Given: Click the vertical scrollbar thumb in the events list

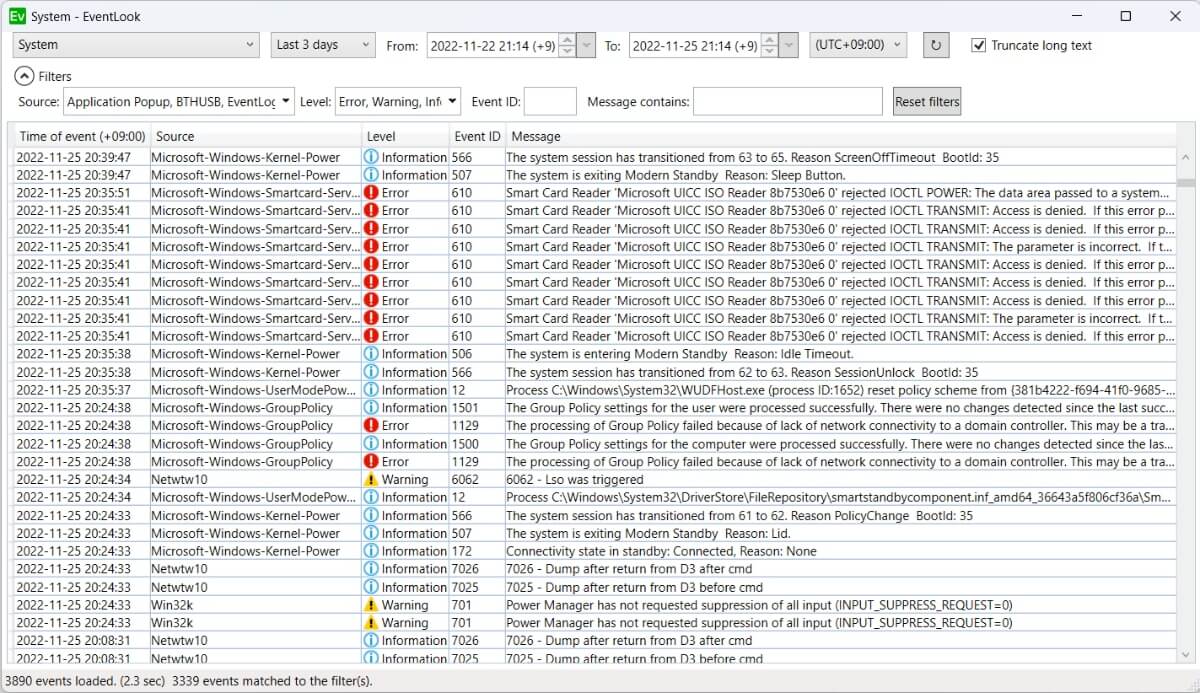Looking at the screenshot, I should [x=1186, y=183].
